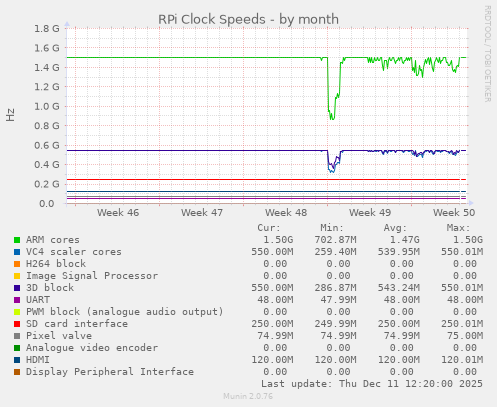Click the blue VC4 scaler cores swatch
Viewport: 497px width, 407px height.
tap(17, 252)
